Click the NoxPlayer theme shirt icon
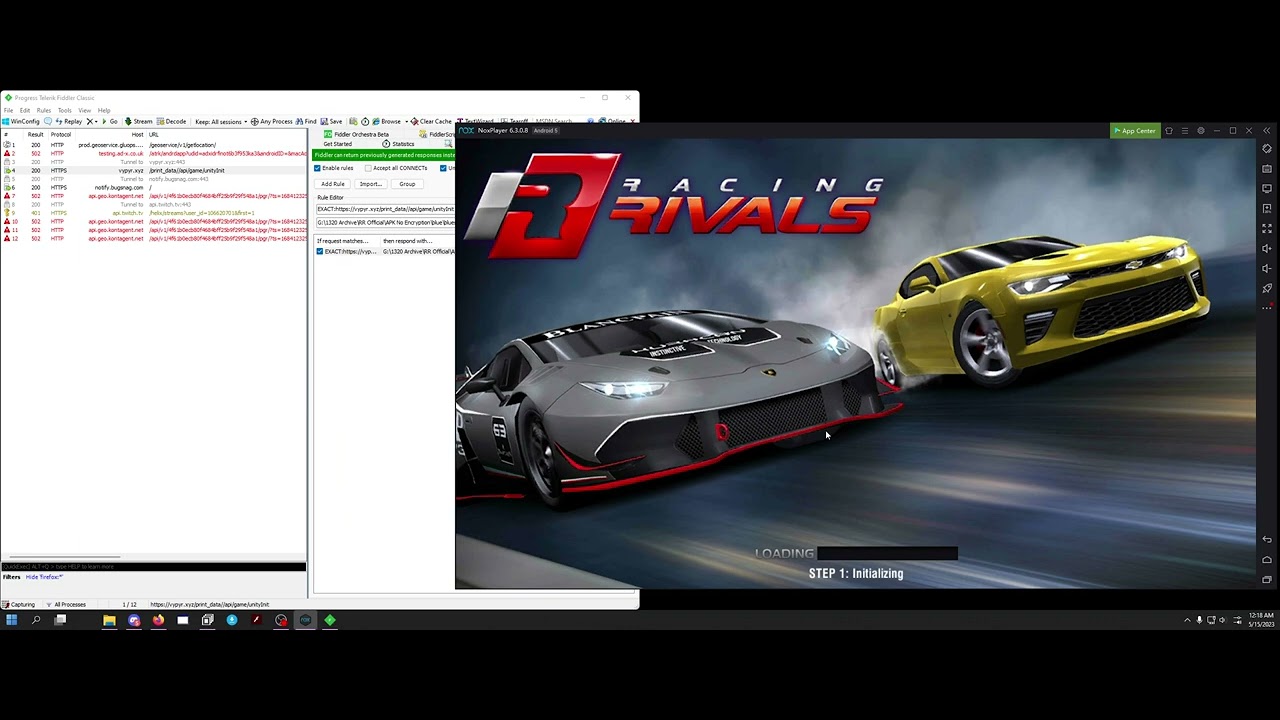Image resolution: width=1280 pixels, height=720 pixels. click(1169, 131)
